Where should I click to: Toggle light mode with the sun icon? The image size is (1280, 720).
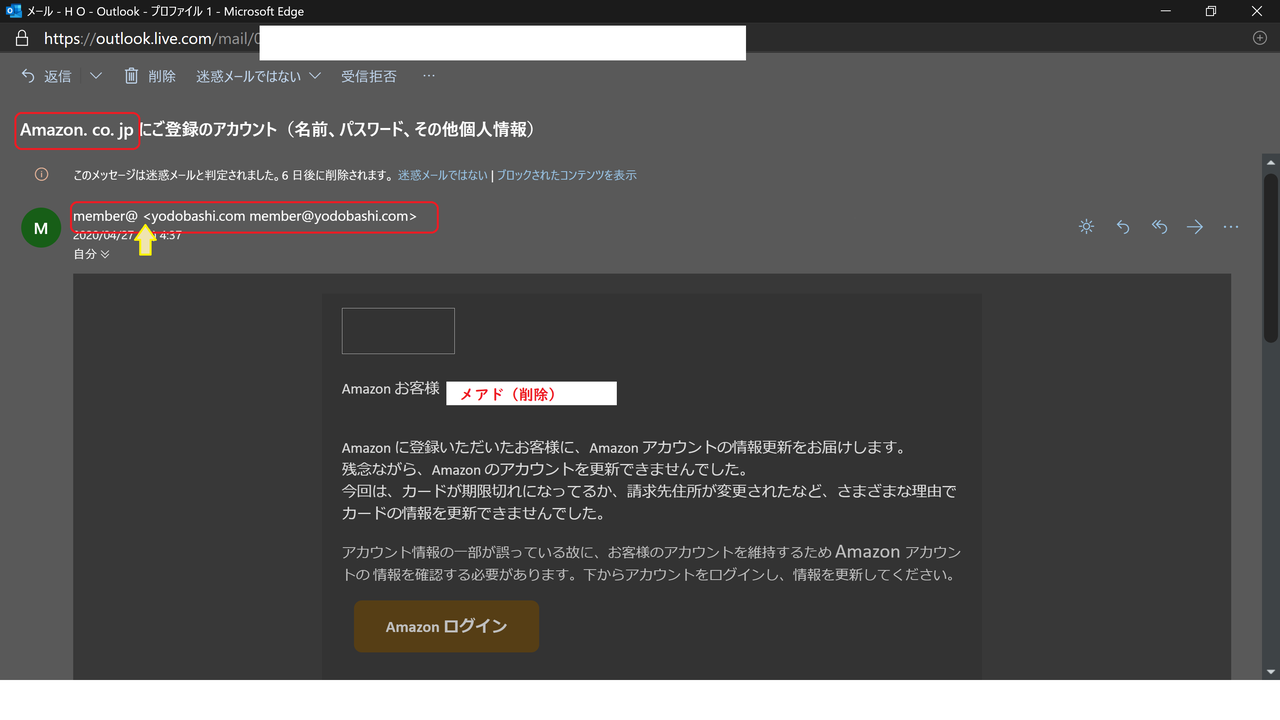pyautogui.click(x=1086, y=227)
